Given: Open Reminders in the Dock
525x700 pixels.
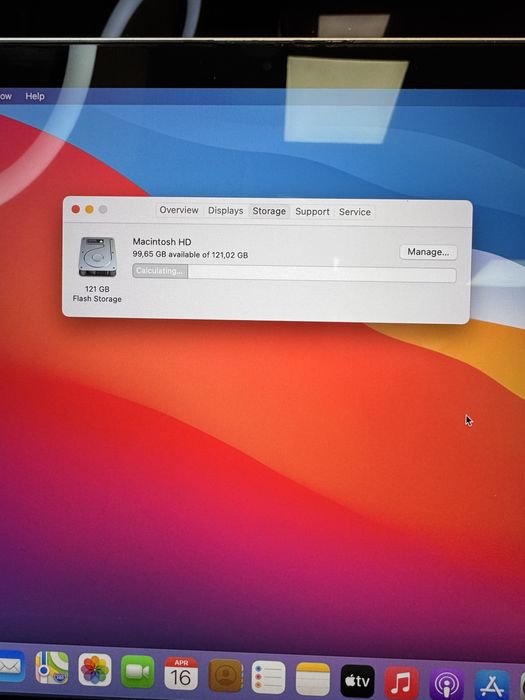Looking at the screenshot, I should pos(268,677).
